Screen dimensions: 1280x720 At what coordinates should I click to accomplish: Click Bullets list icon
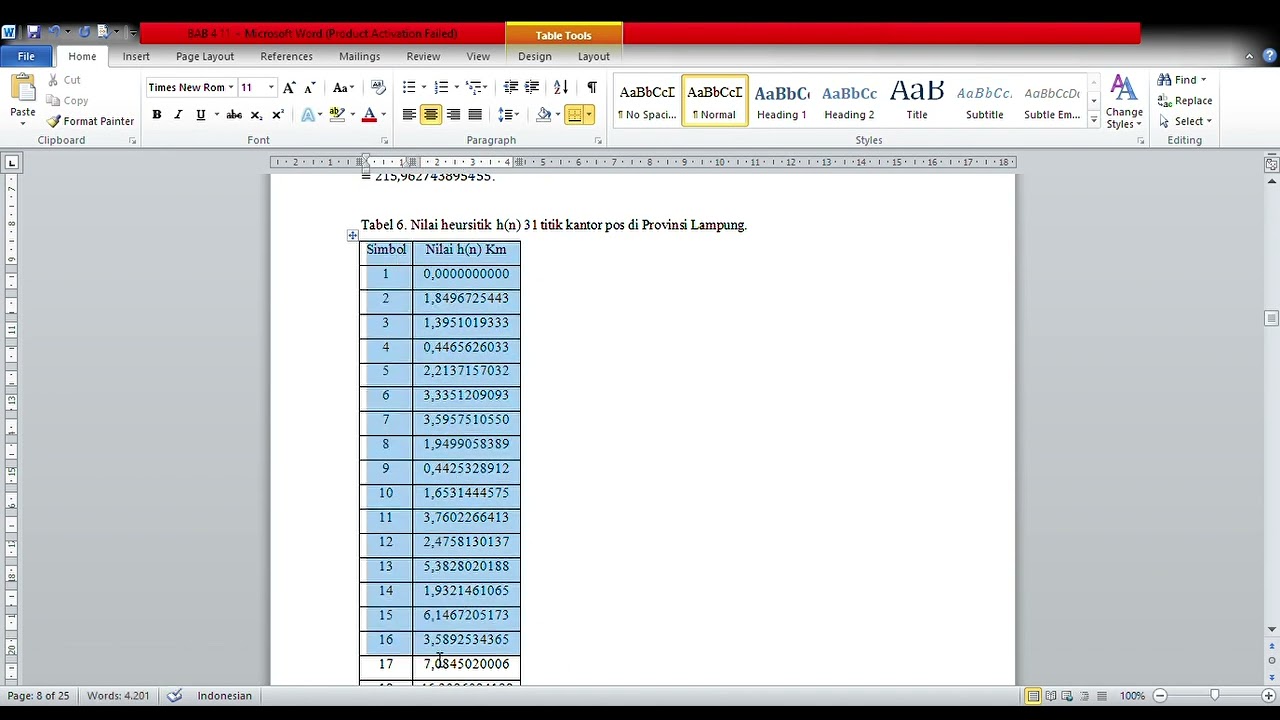409,87
